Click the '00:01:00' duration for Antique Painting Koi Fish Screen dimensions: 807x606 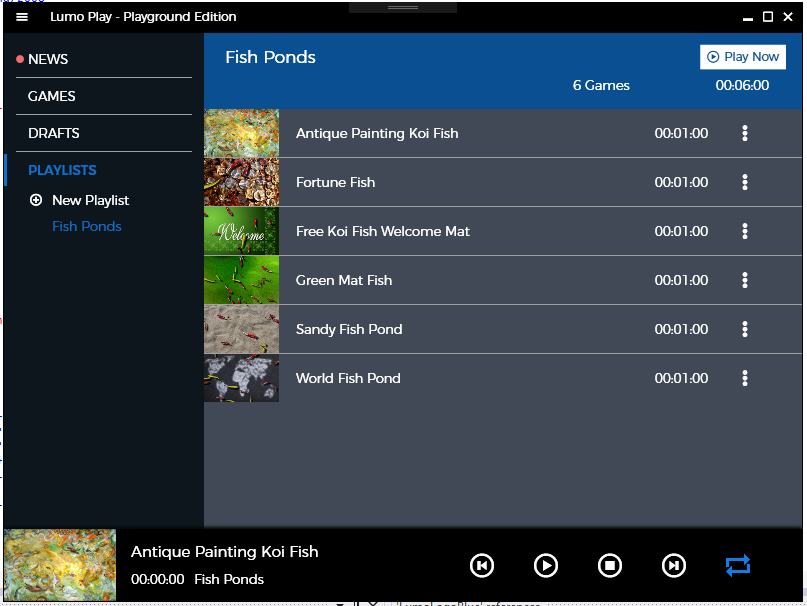point(681,133)
